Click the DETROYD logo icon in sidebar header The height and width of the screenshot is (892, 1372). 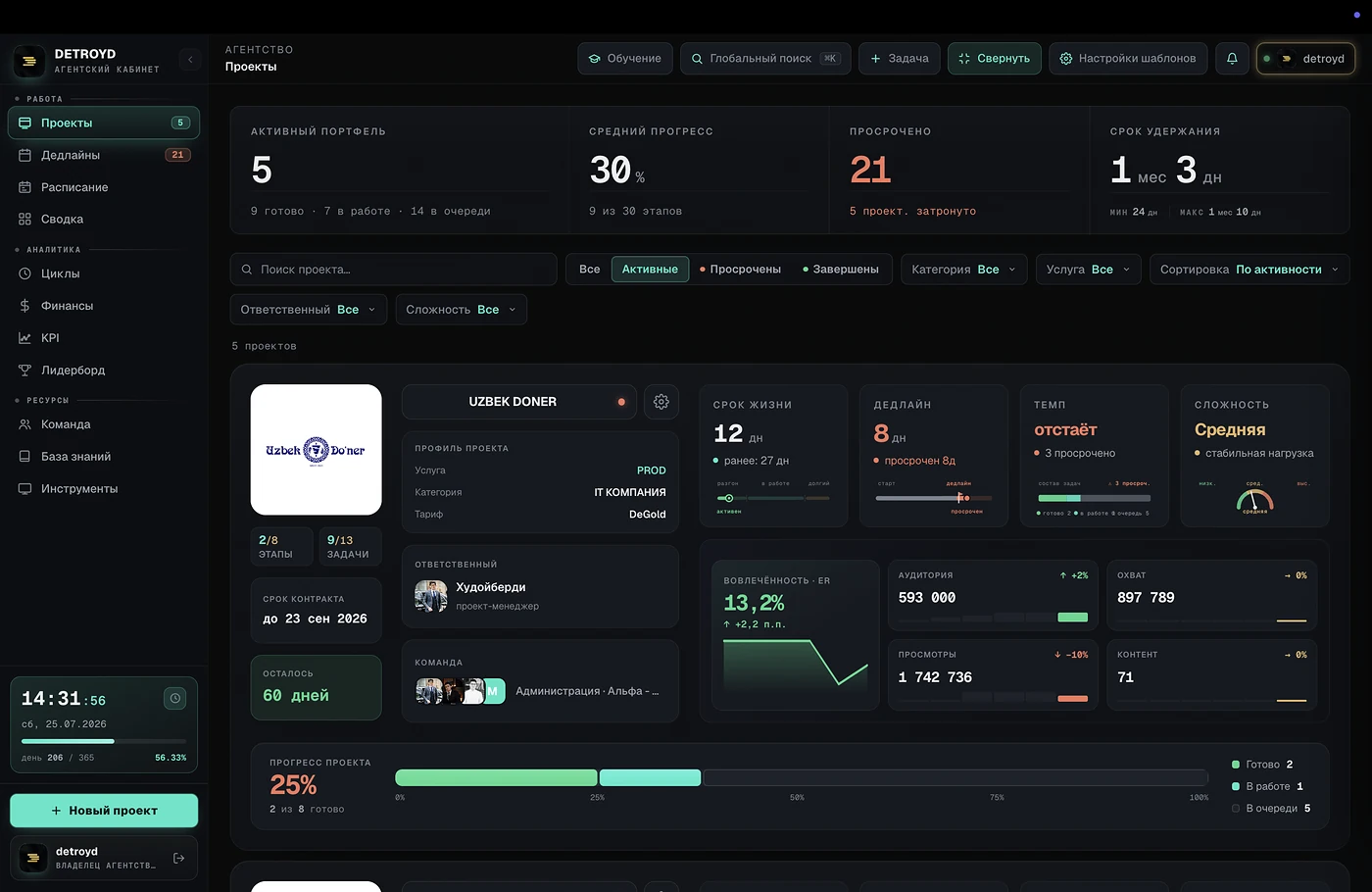[x=29, y=61]
